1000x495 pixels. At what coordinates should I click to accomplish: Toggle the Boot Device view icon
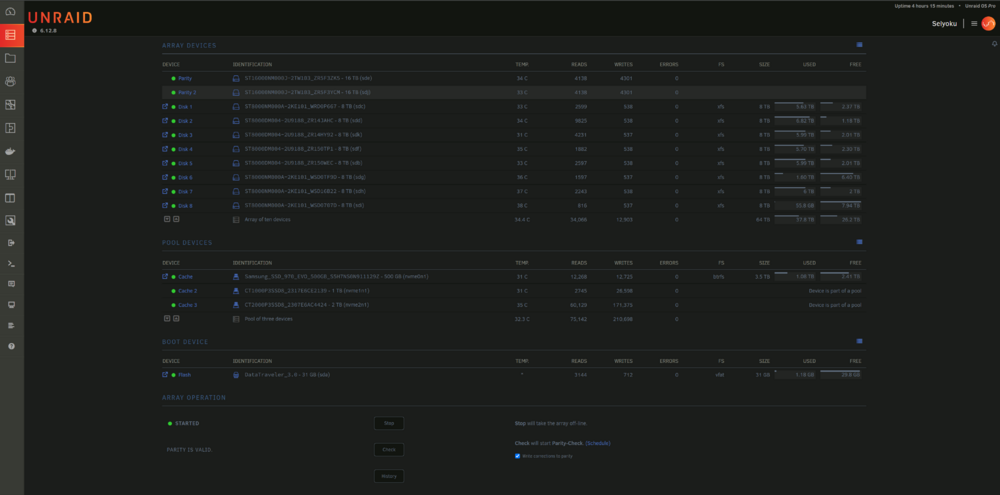click(x=859, y=341)
